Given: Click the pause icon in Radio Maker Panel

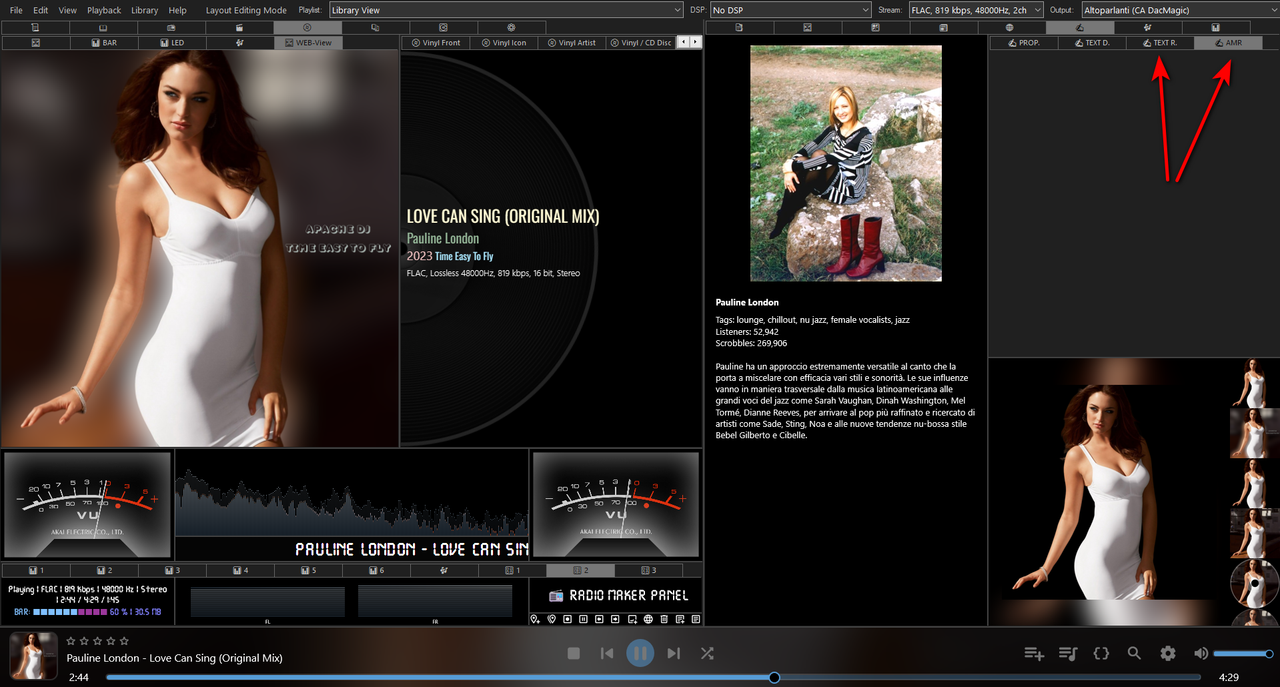Looking at the screenshot, I should tap(584, 619).
